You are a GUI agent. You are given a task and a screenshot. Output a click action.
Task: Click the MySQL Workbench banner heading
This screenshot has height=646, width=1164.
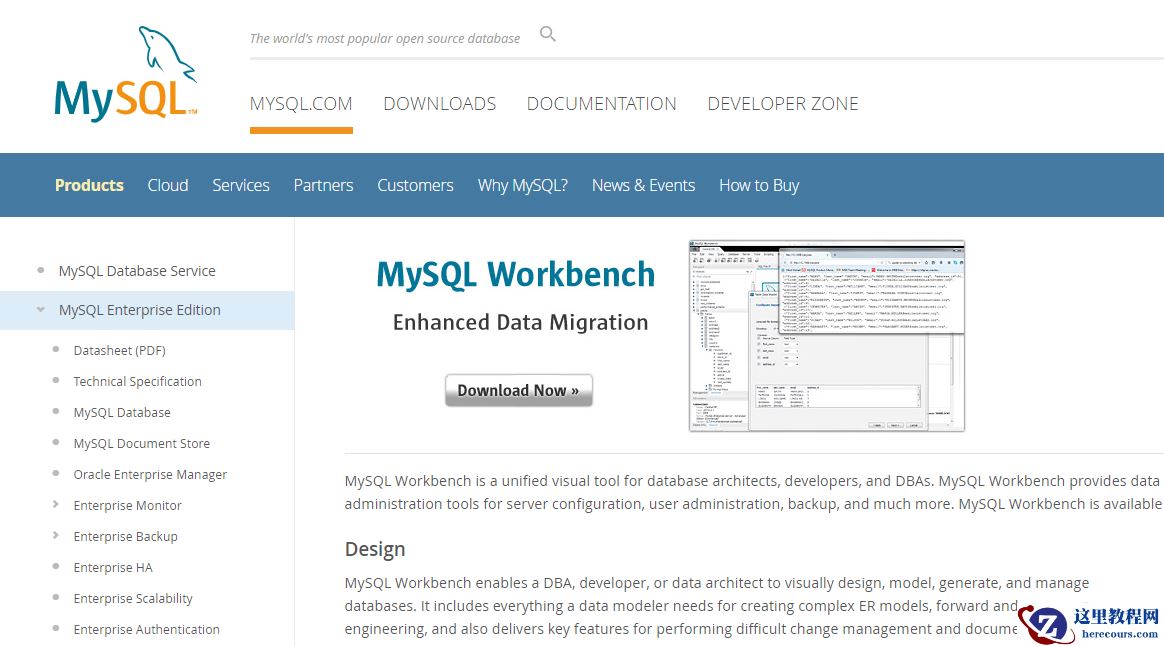(515, 274)
